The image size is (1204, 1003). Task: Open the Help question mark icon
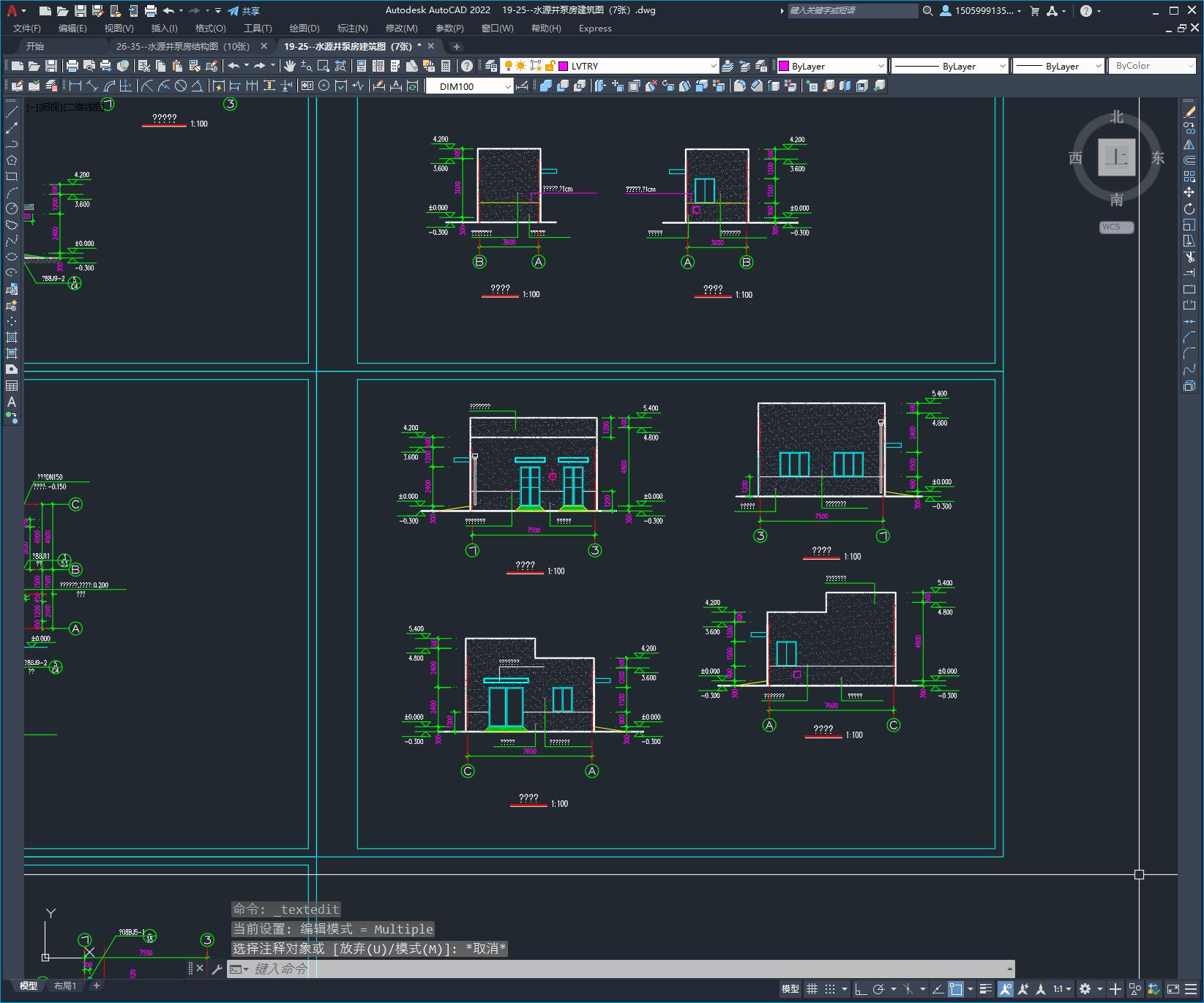[x=1086, y=11]
